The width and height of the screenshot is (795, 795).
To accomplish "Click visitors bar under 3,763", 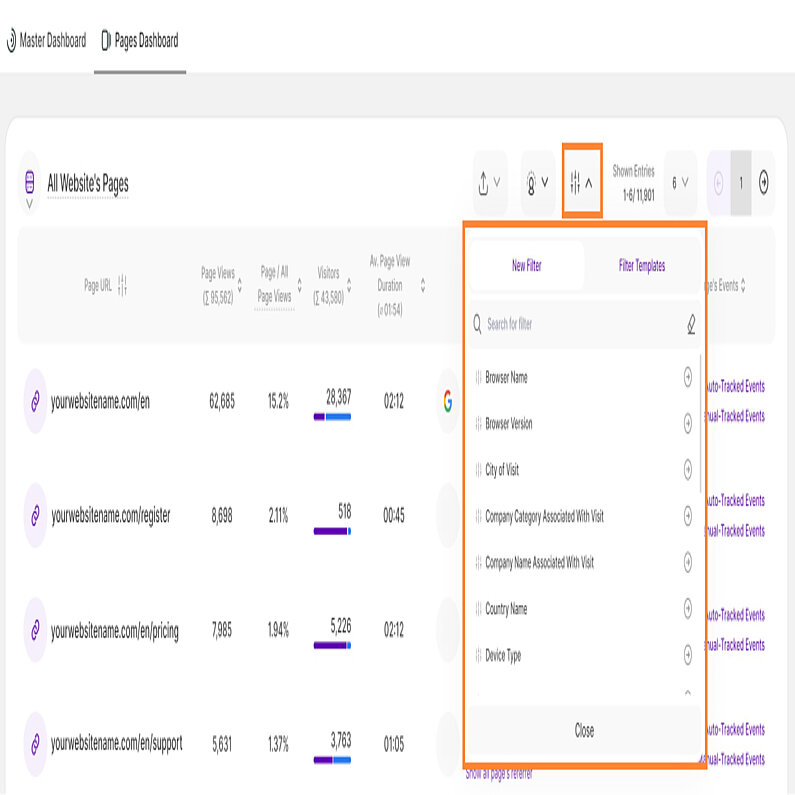I will pos(333,760).
